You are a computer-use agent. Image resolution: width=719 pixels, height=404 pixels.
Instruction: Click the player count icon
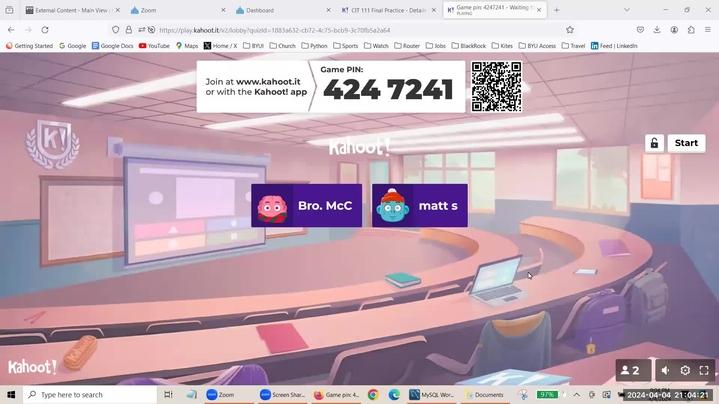pyautogui.click(x=629, y=371)
